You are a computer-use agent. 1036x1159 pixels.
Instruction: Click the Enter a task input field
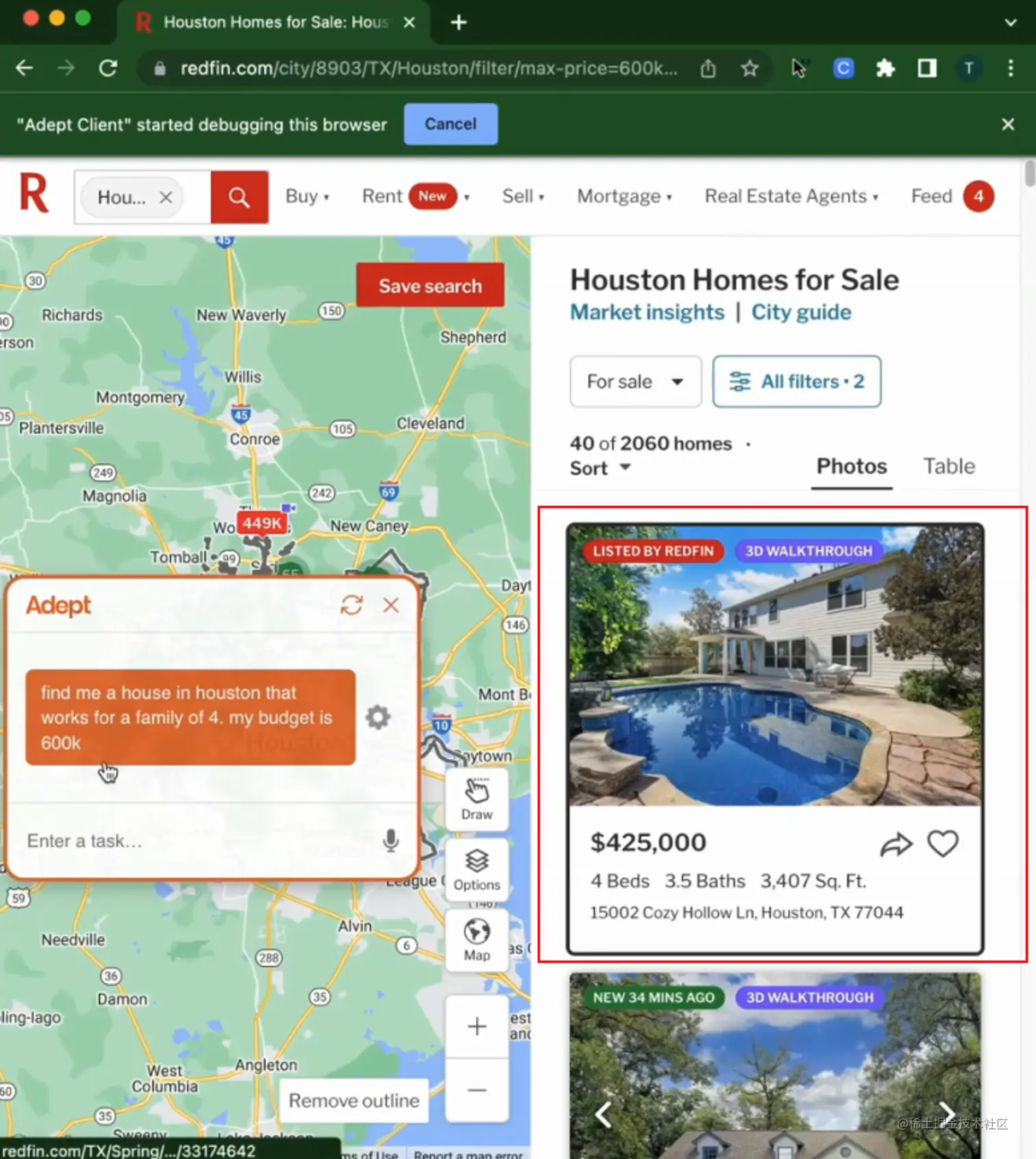(x=199, y=841)
